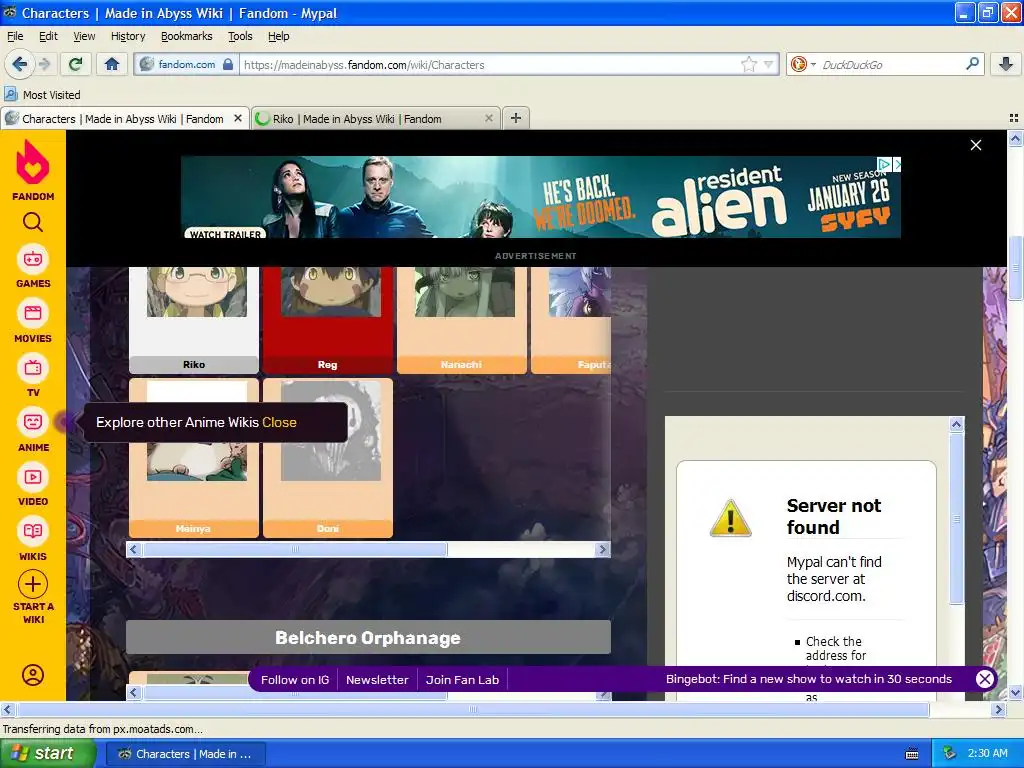This screenshot has height=768, width=1024.
Task: Close the Bingebot purple banner
Action: coord(985,679)
